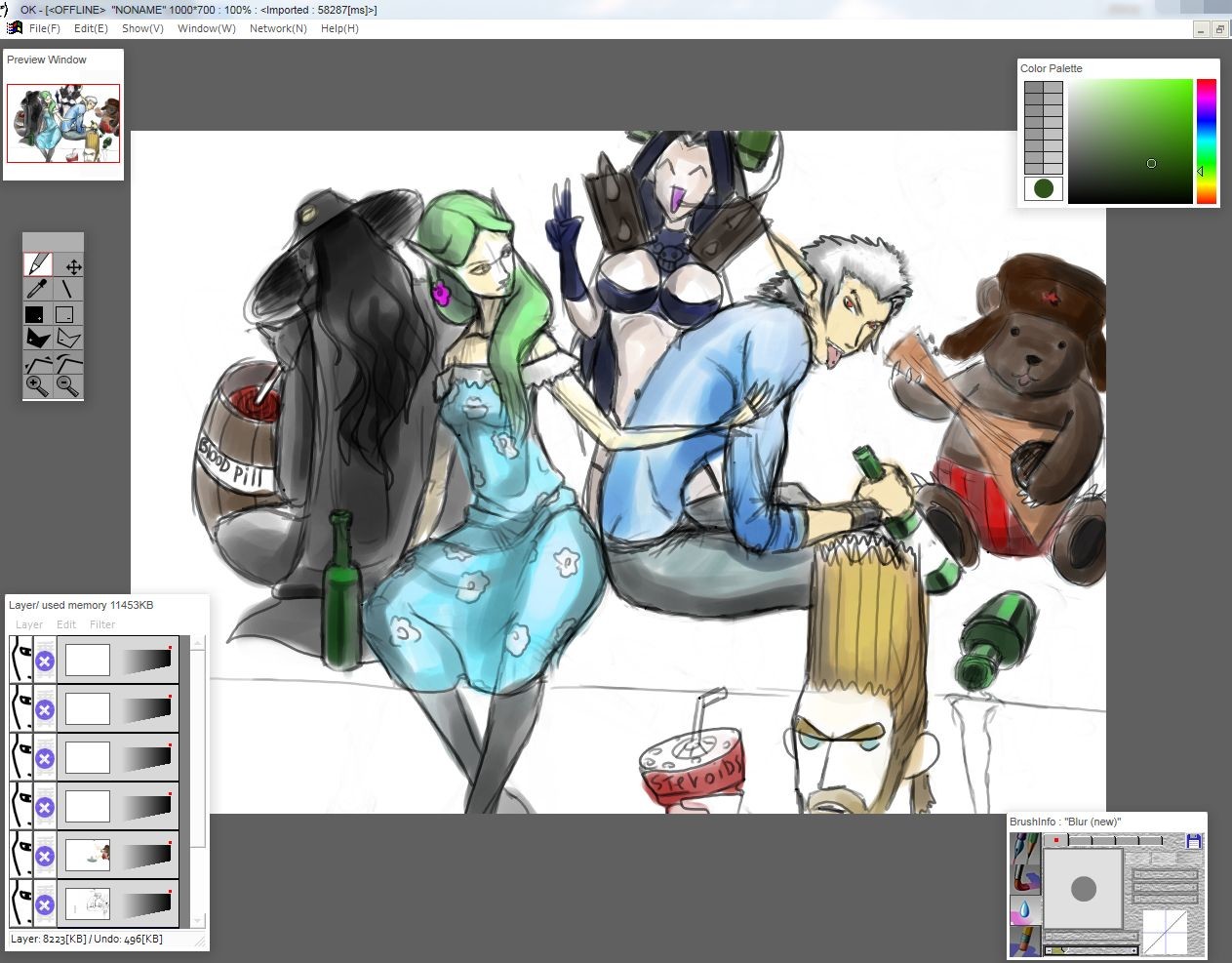
Task: Select first brush preset tab with red dot
Action: [x=1056, y=840]
